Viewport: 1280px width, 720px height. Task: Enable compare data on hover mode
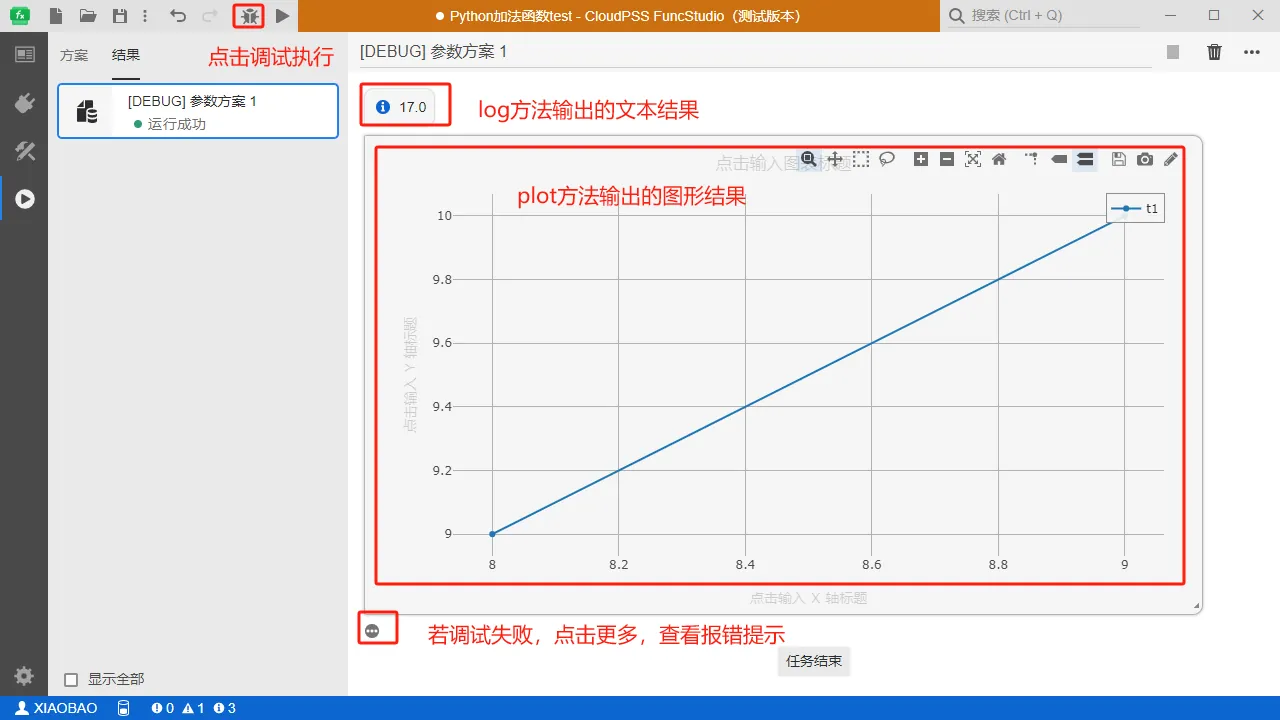point(1085,159)
